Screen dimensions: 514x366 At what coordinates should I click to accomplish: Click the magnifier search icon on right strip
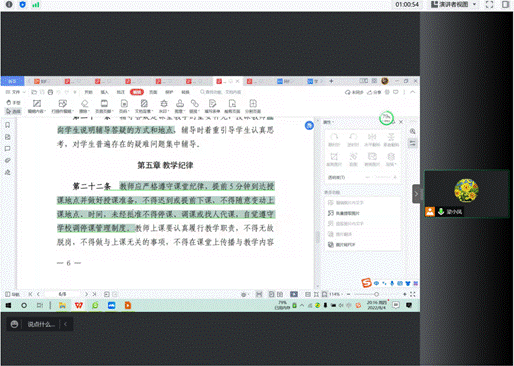[x=413, y=131]
